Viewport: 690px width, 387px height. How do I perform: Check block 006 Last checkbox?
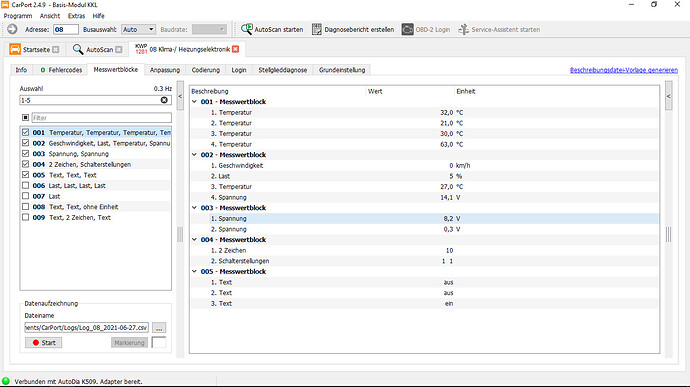click(x=26, y=185)
